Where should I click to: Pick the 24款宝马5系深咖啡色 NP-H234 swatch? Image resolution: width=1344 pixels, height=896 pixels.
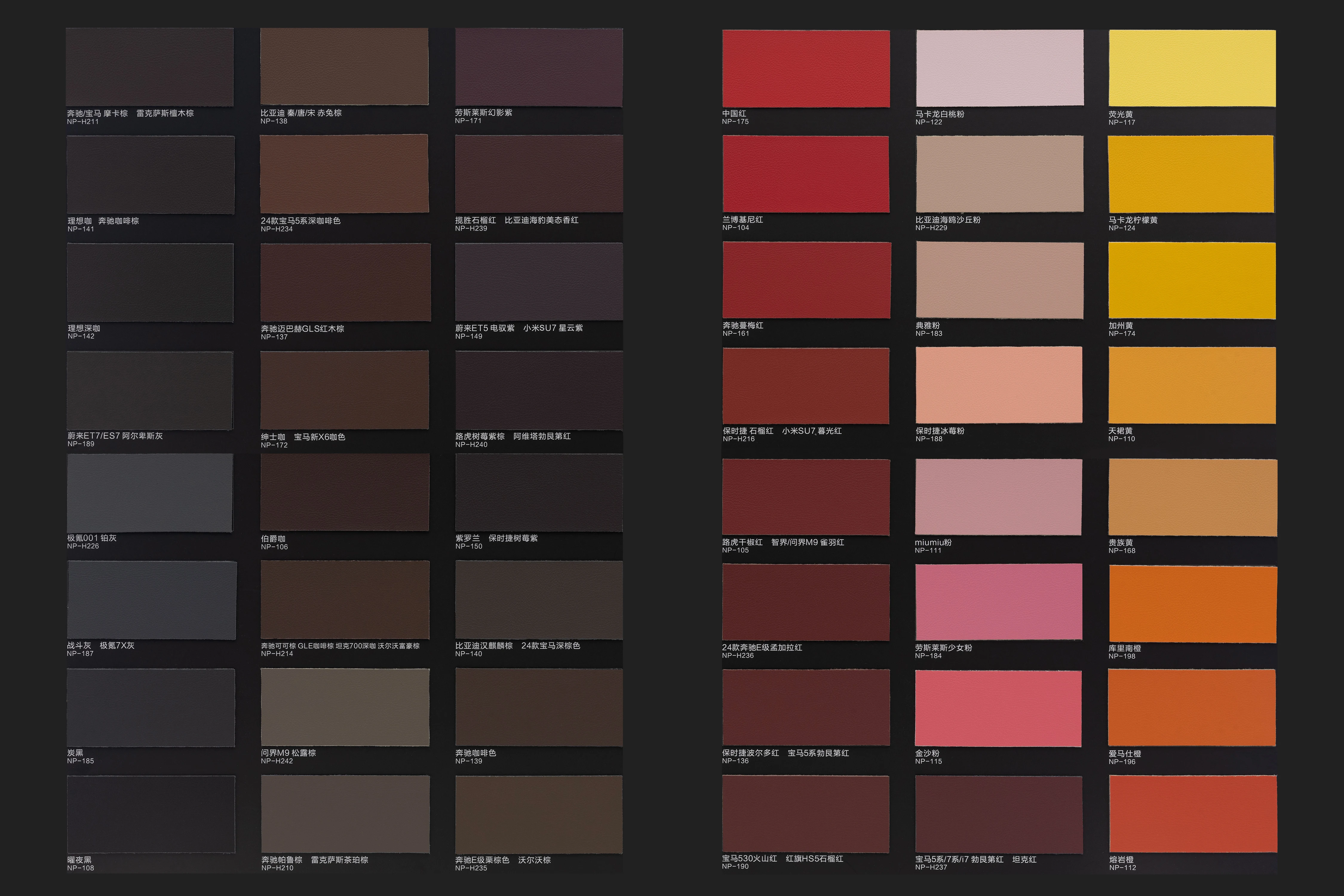click(344, 174)
